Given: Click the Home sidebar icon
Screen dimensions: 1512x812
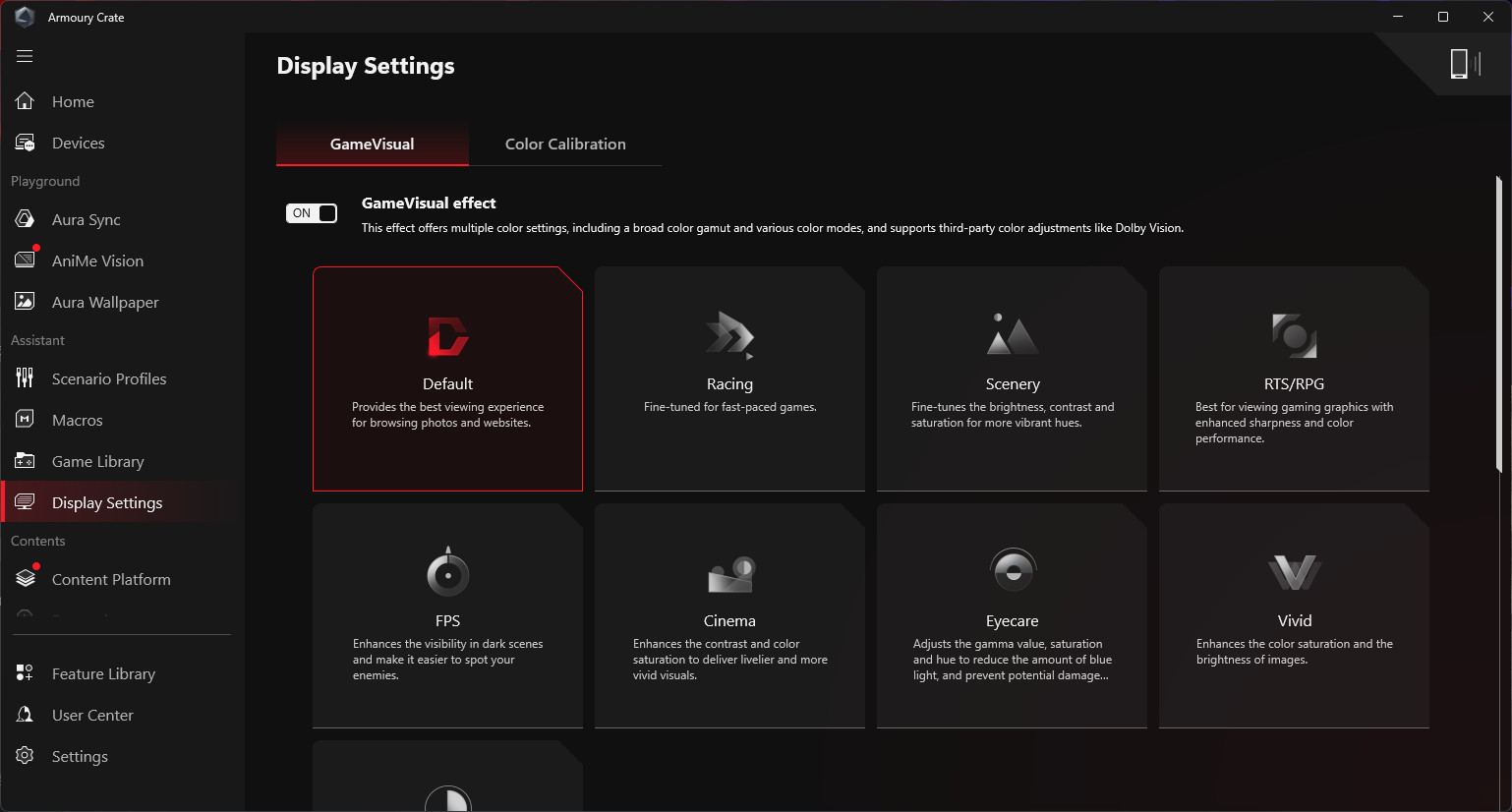Looking at the screenshot, I should (25, 101).
